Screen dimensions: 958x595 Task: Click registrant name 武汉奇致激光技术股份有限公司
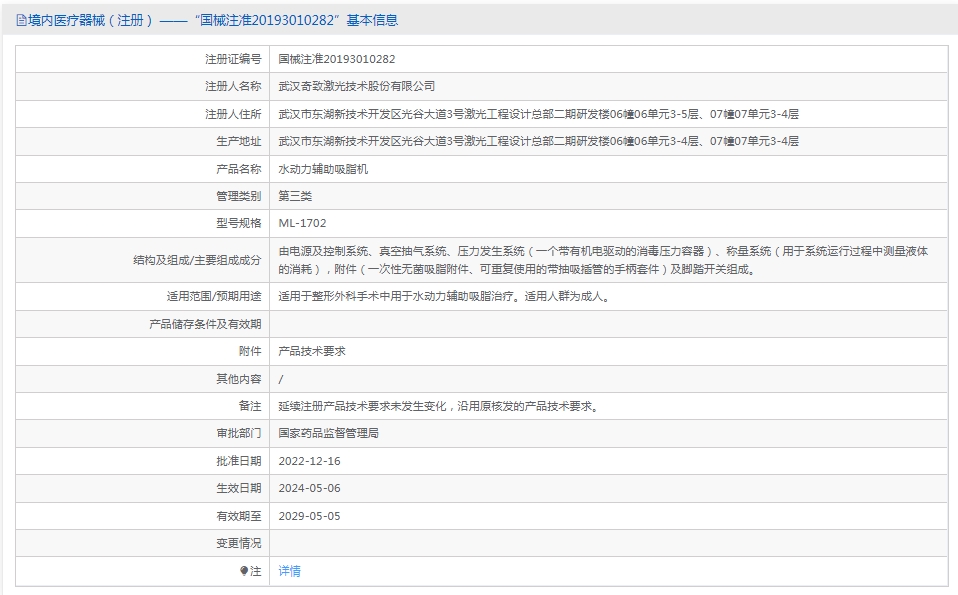pos(356,86)
